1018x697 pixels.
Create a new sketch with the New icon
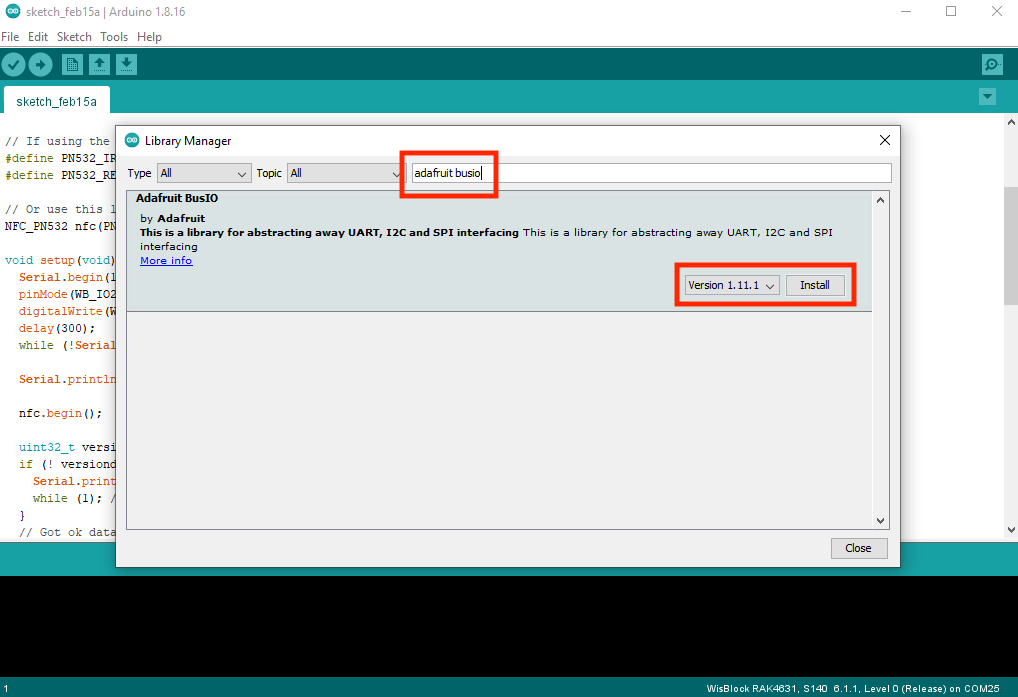72,64
